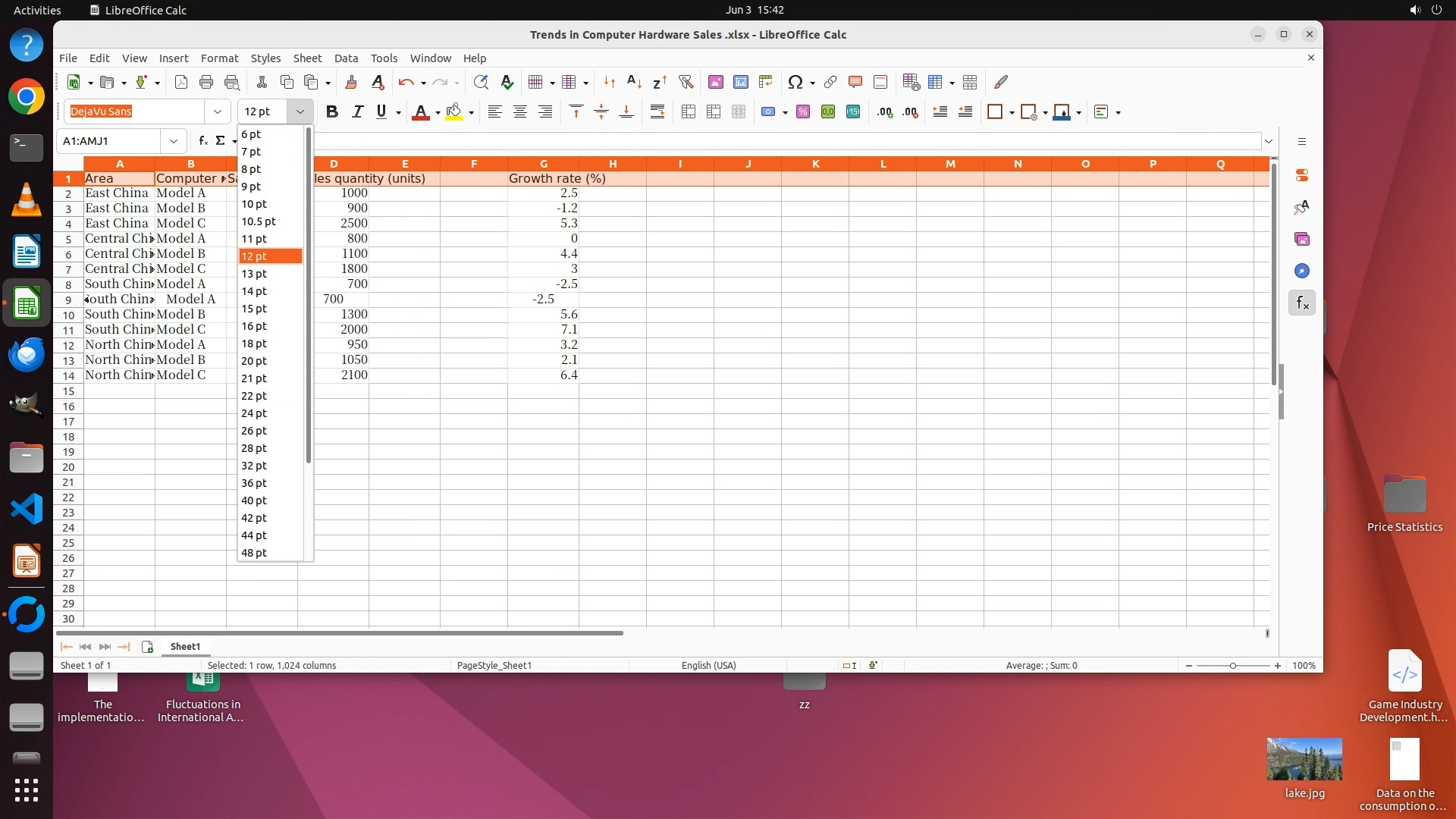Screen dimensions: 1456x819
Task: Open the Navigator sidebar compass icon
Action: tap(1301, 271)
